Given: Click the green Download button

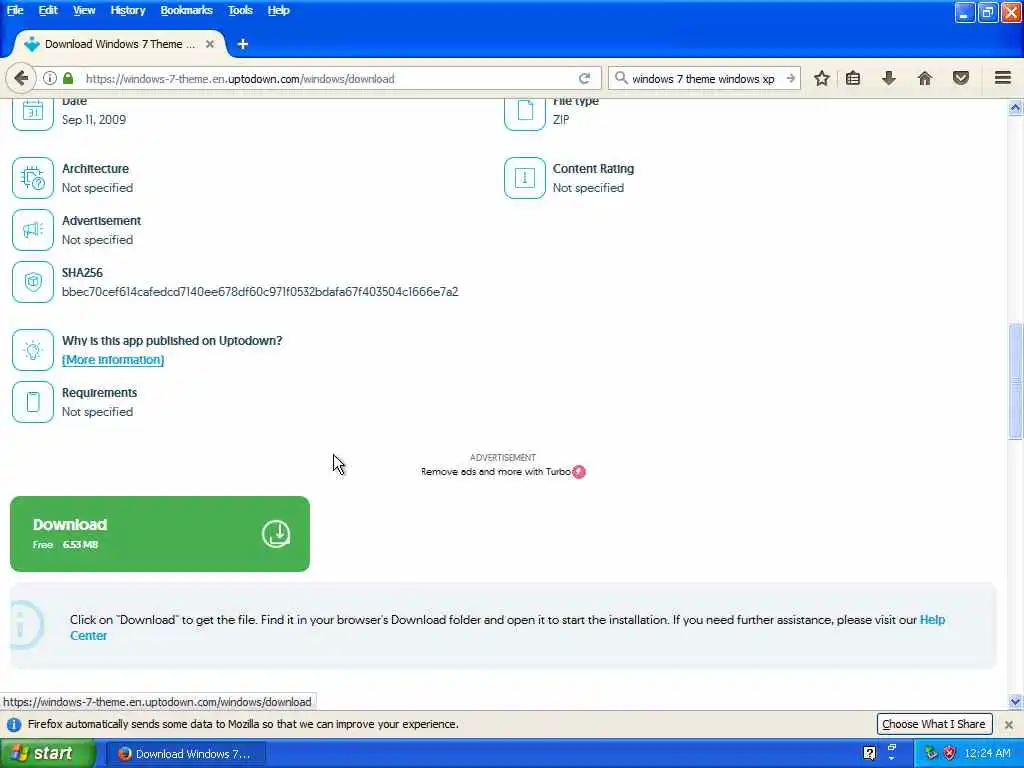Looking at the screenshot, I should [160, 534].
